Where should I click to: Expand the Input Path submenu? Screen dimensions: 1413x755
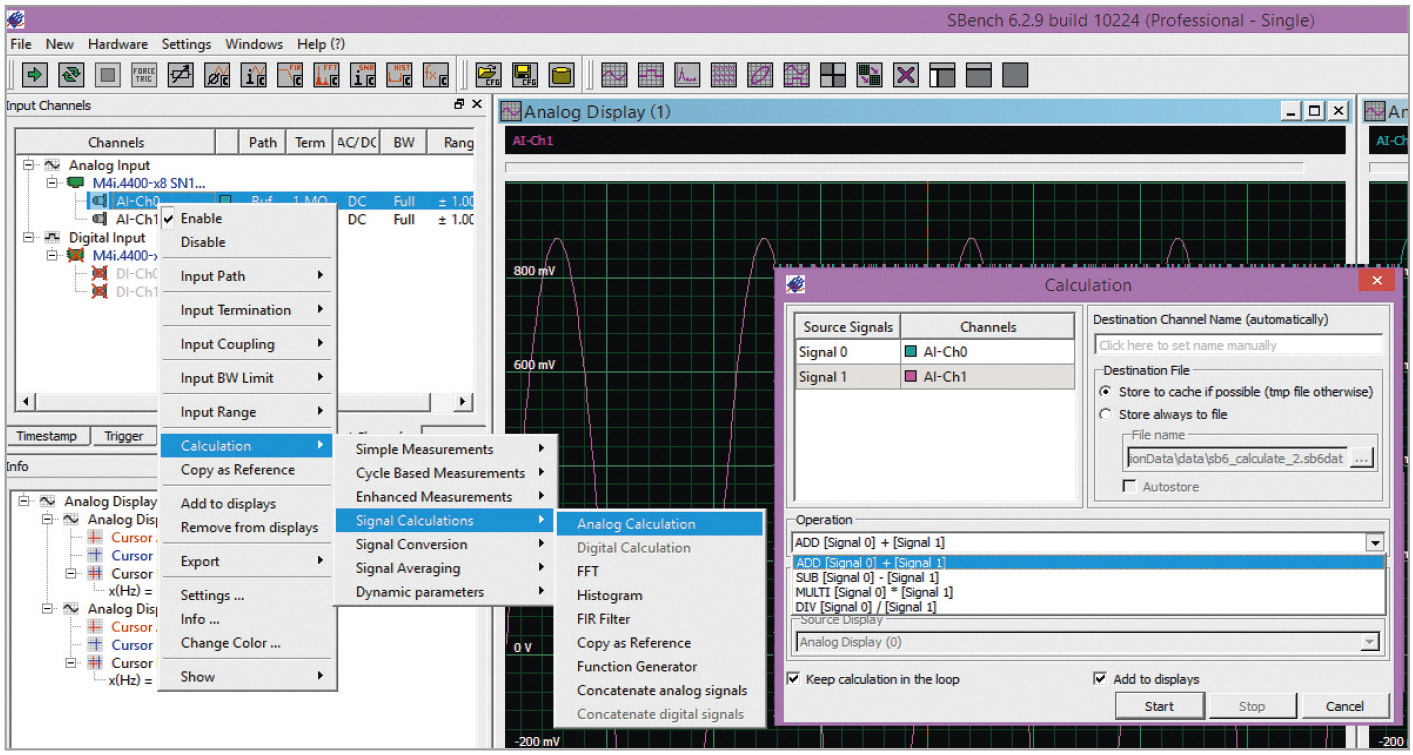point(249,276)
